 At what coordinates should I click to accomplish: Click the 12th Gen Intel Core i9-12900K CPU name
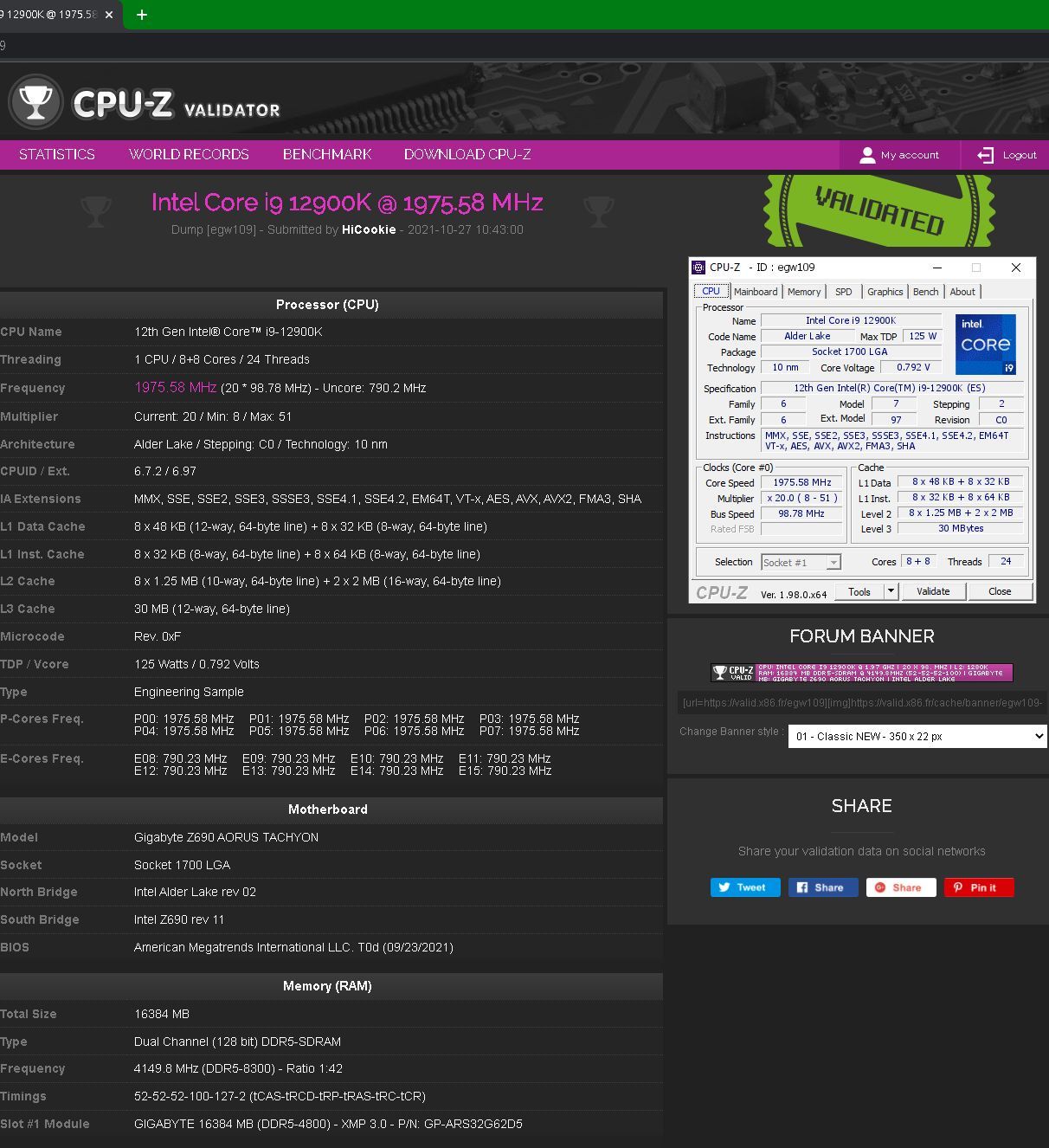[228, 332]
